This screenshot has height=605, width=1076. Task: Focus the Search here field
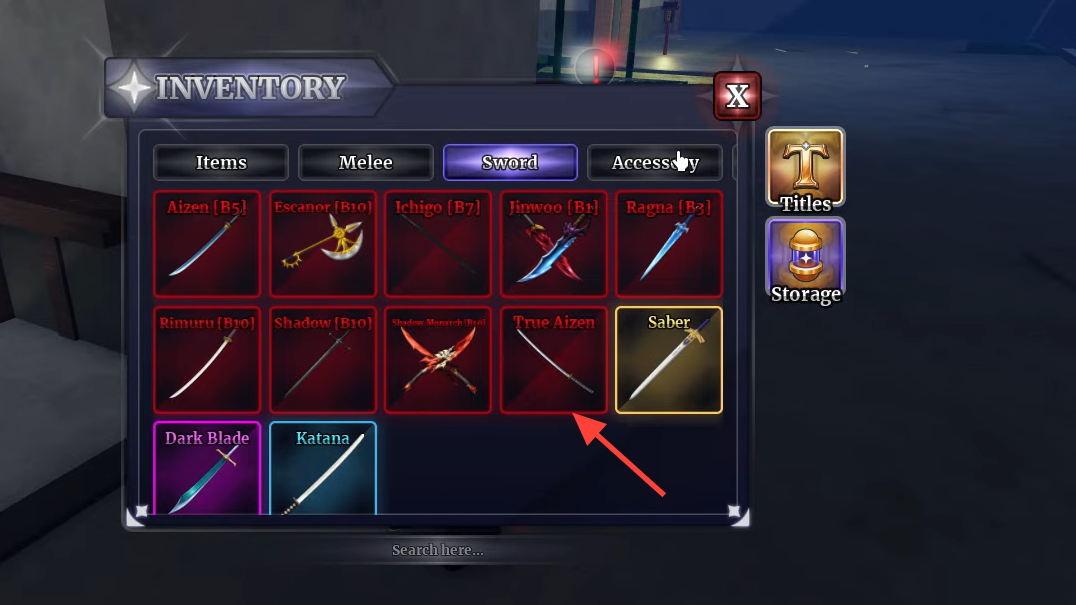click(x=437, y=550)
